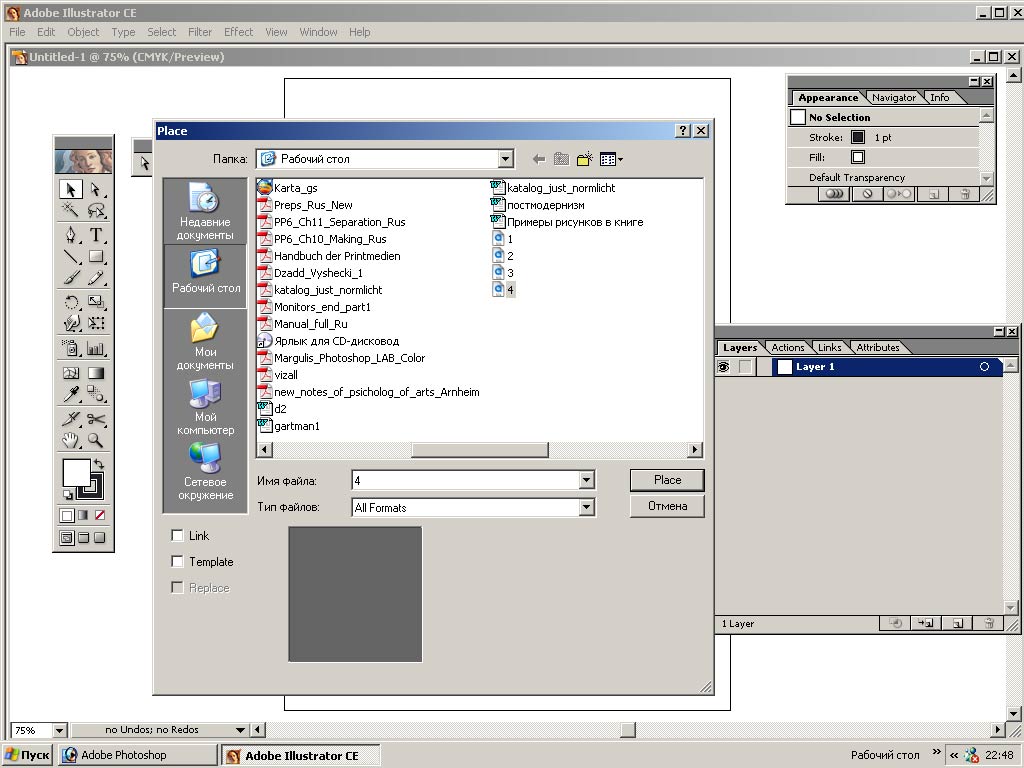This screenshot has width=1024, height=768.
Task: Select the Type tool
Action: tap(96, 234)
